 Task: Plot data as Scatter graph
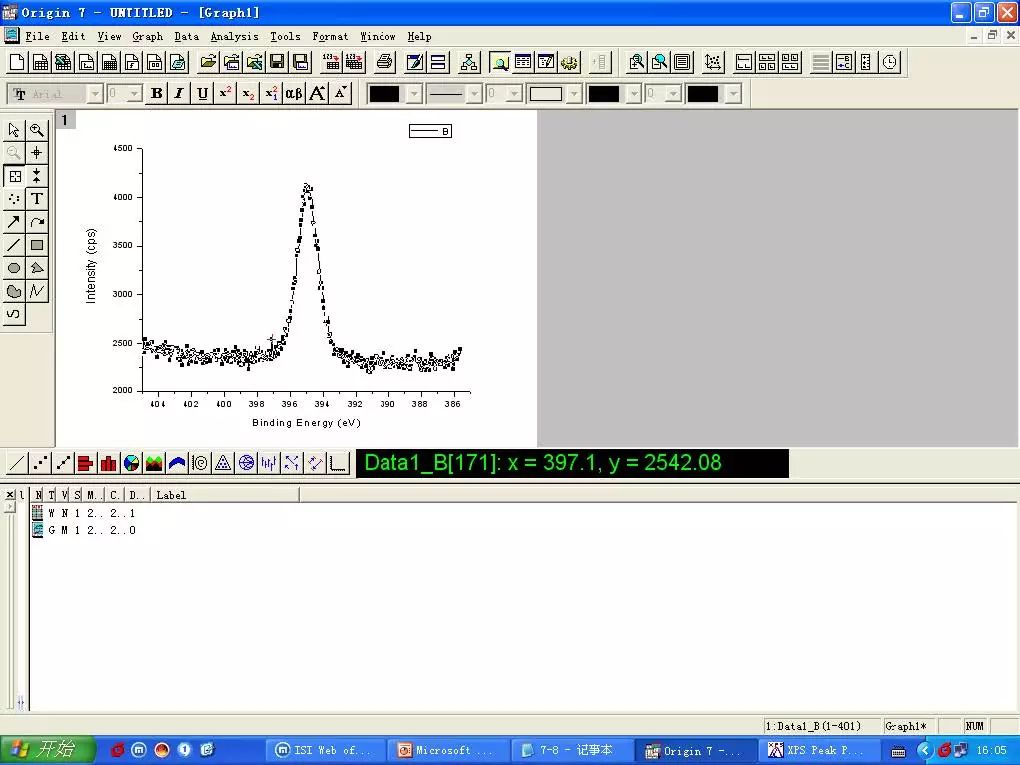tap(40, 463)
